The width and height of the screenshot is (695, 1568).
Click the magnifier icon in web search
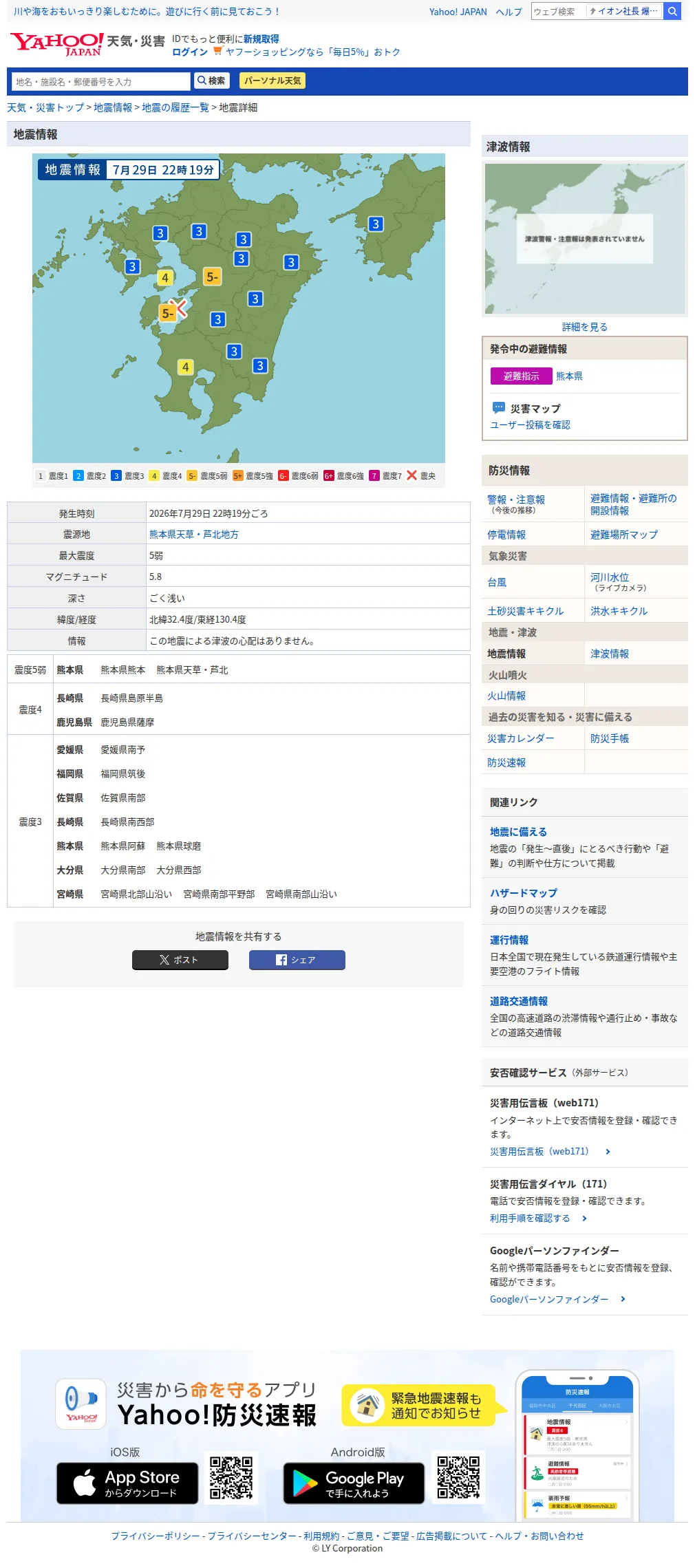672,11
